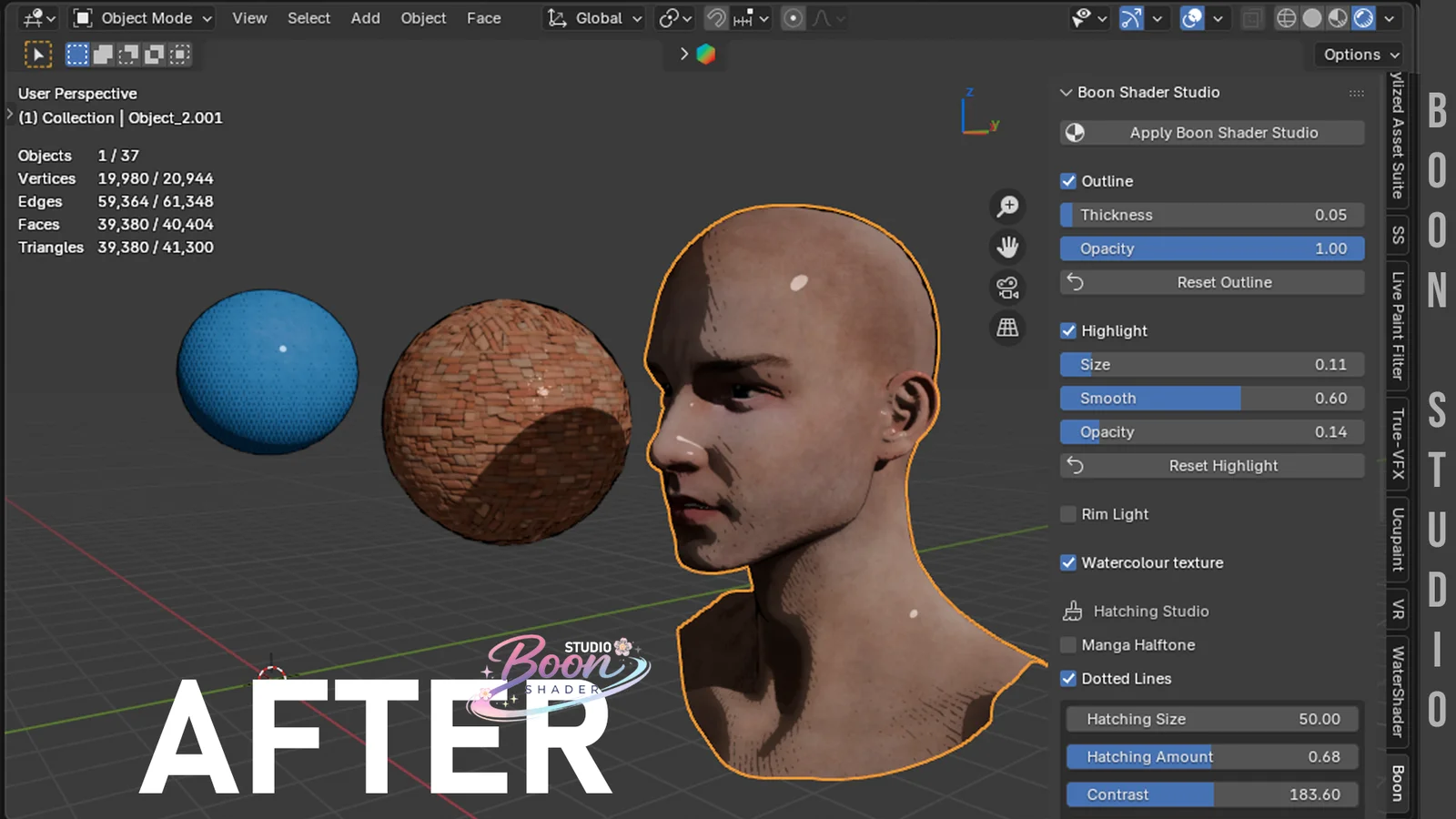This screenshot has width=1456, height=819.
Task: Click the Reset Outline button
Action: point(1211,282)
